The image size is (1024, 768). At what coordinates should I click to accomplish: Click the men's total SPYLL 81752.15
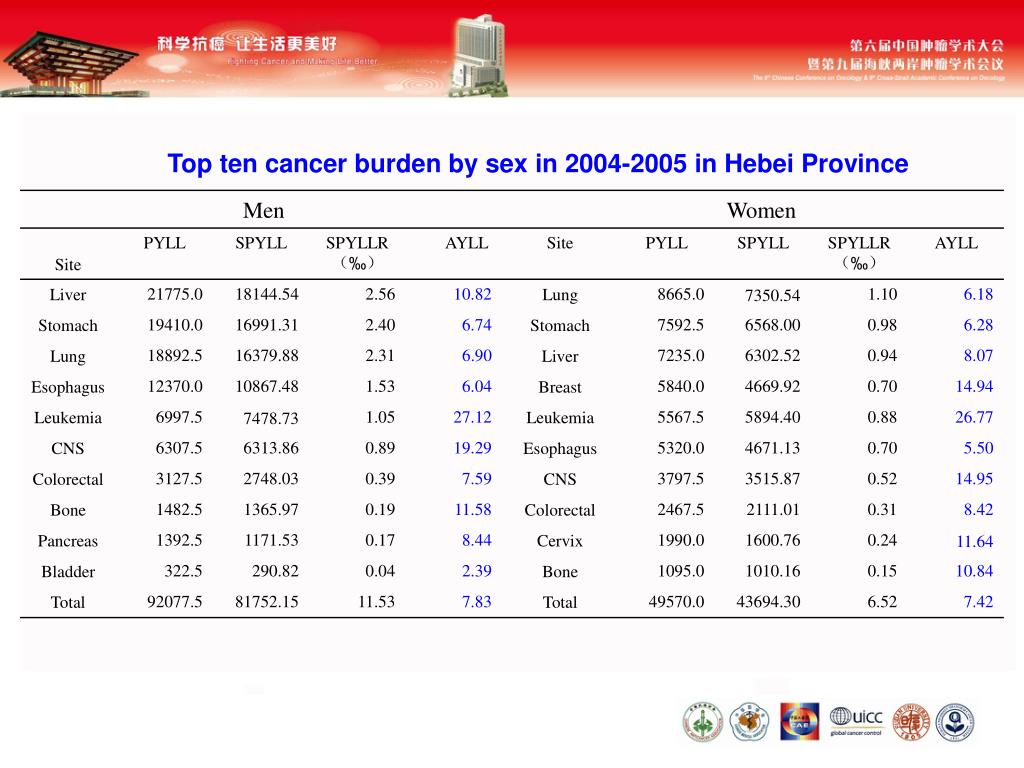pos(266,601)
